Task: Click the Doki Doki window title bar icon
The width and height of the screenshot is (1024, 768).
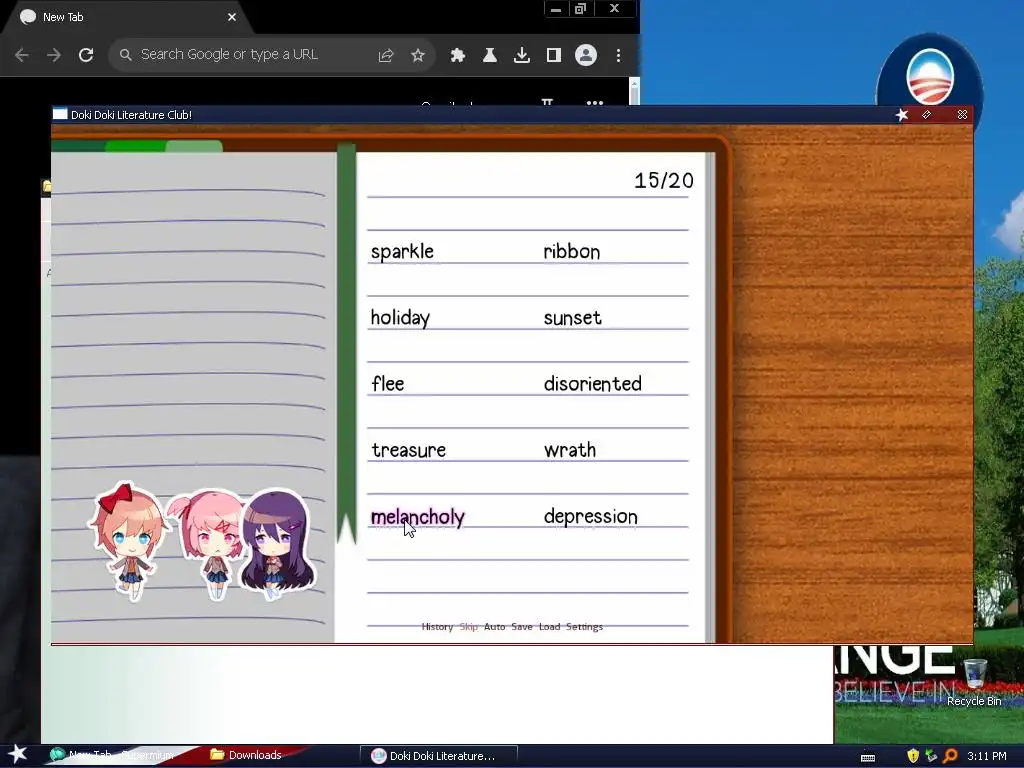Action: (x=60, y=114)
